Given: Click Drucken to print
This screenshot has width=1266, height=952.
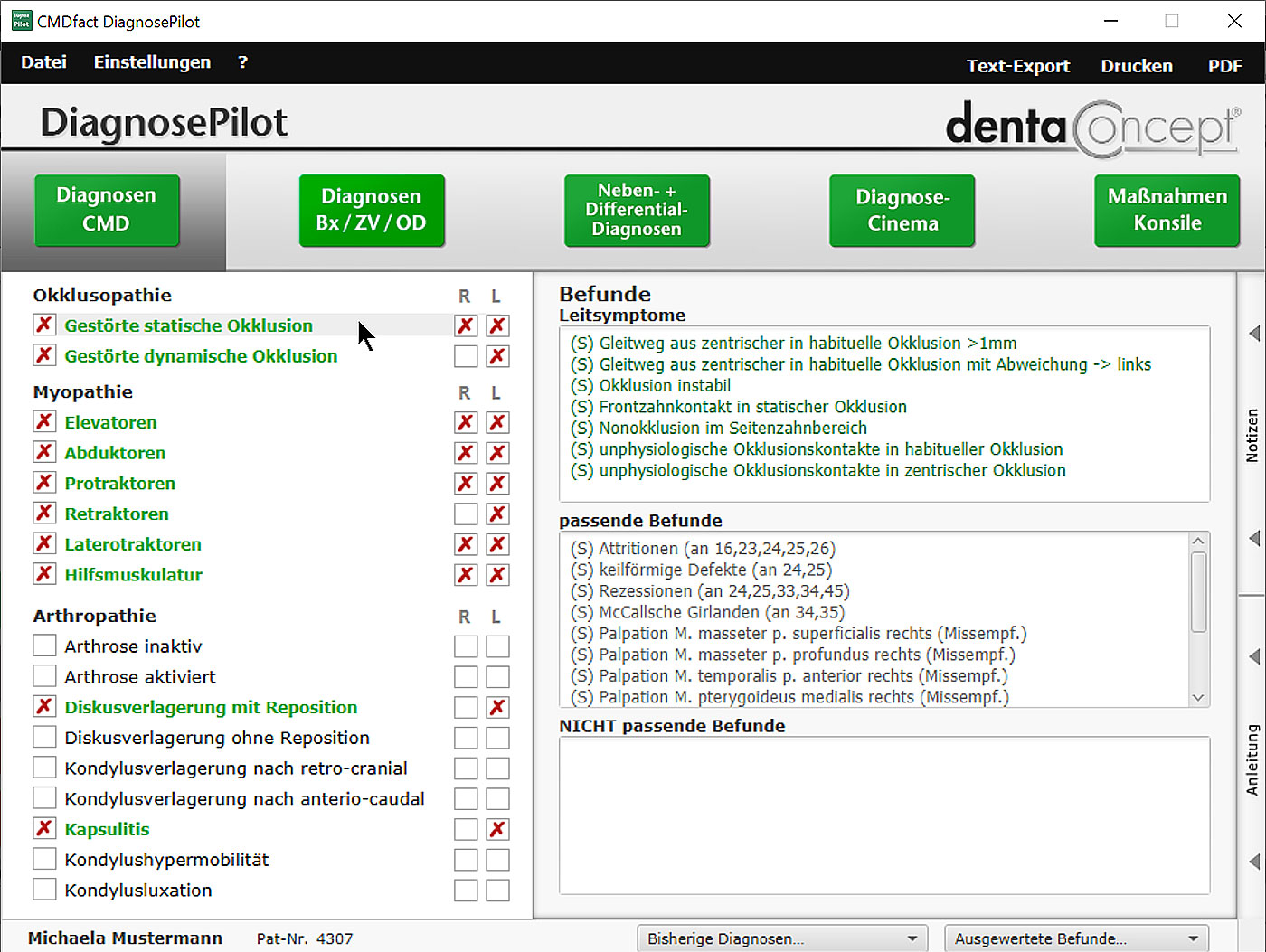Looking at the screenshot, I should pos(1137,66).
